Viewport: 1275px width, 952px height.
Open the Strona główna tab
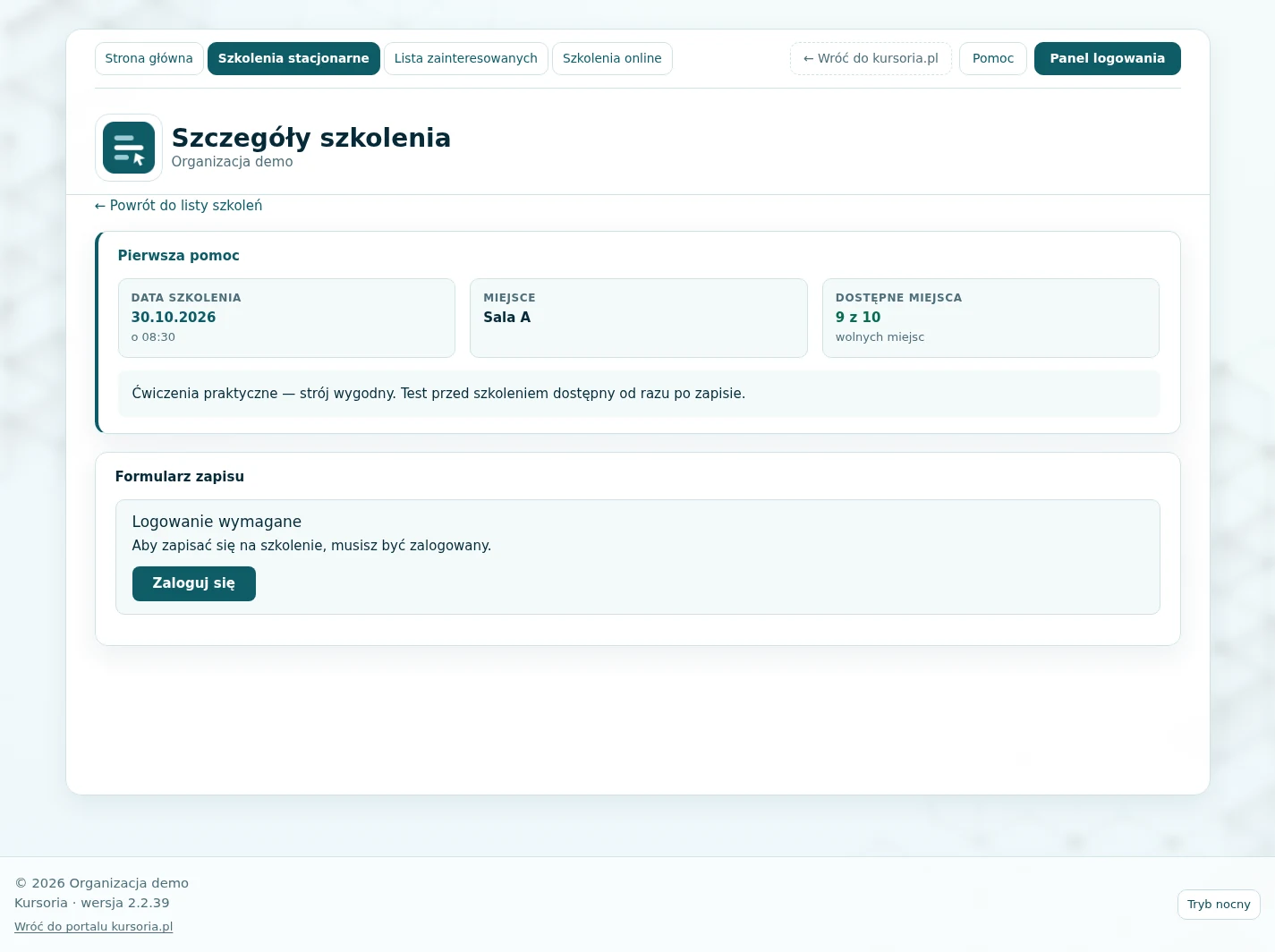click(149, 58)
